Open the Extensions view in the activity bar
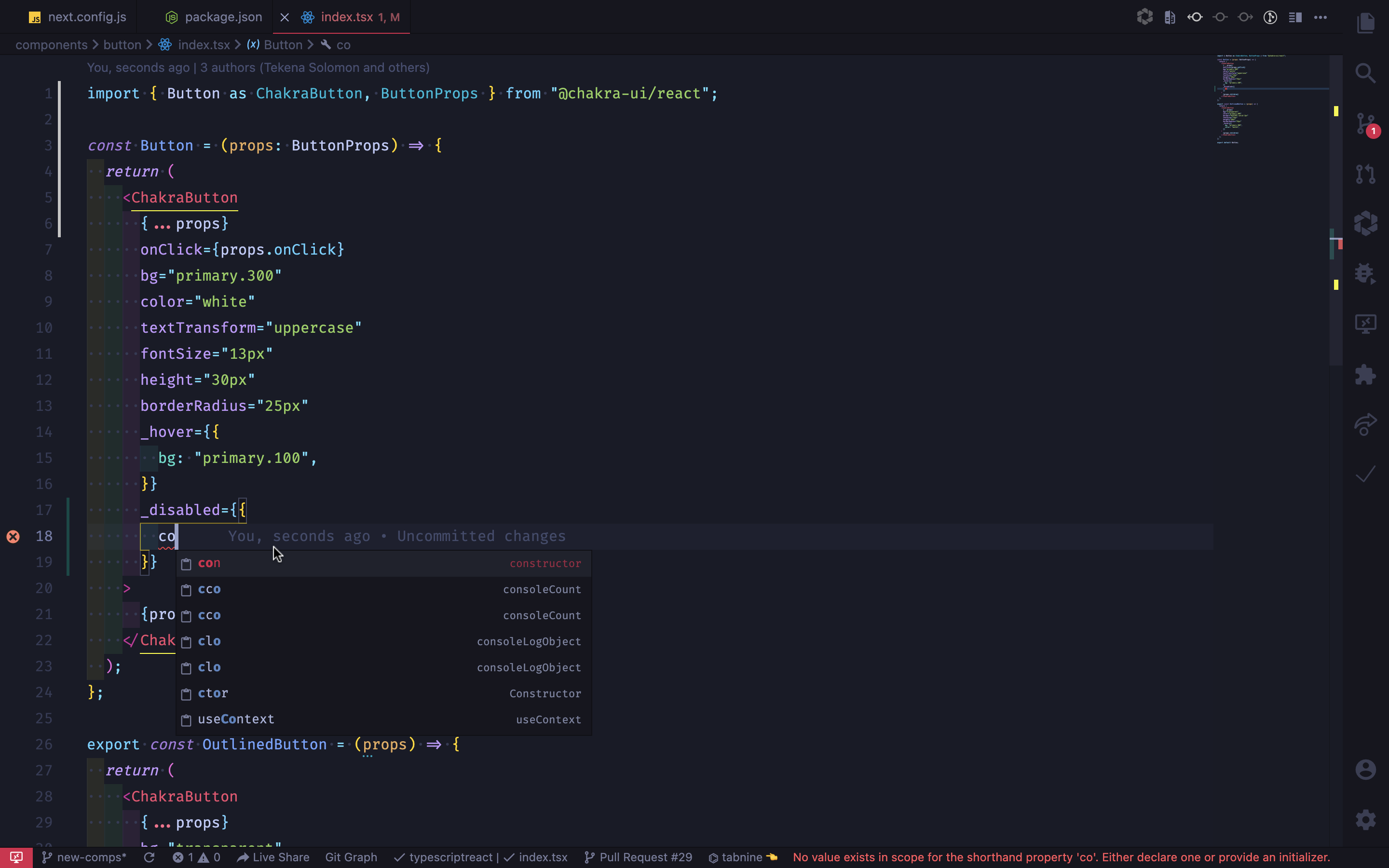 coord(1365,375)
